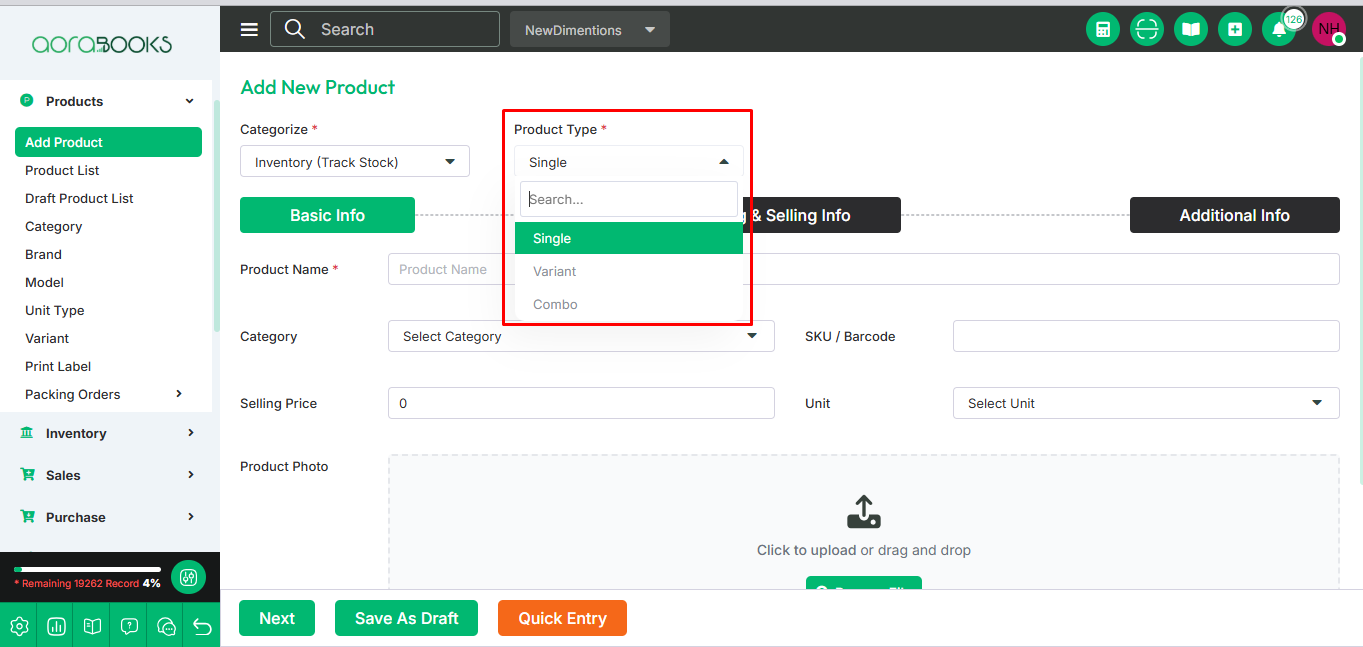Click the round sliders icon near record counter
Image resolution: width=1363 pixels, height=647 pixels.
point(188,577)
